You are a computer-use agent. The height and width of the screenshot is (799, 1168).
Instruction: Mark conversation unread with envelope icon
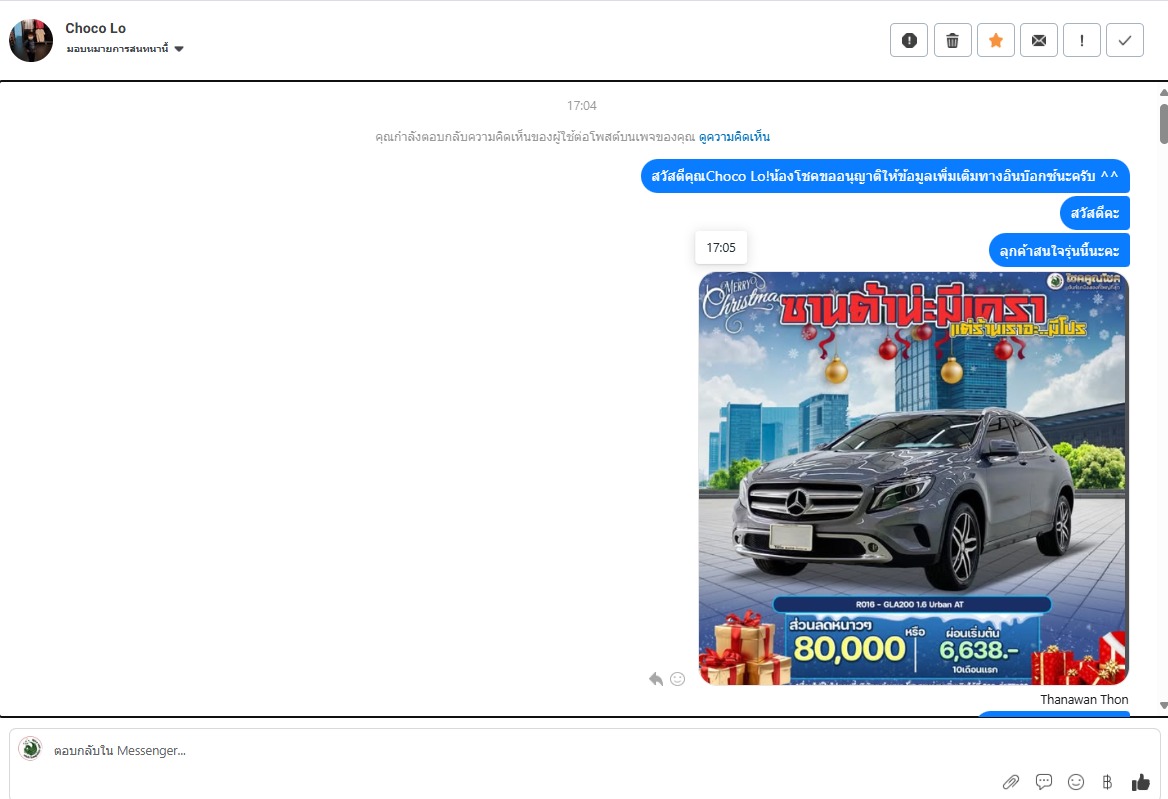pyautogui.click(x=1038, y=40)
